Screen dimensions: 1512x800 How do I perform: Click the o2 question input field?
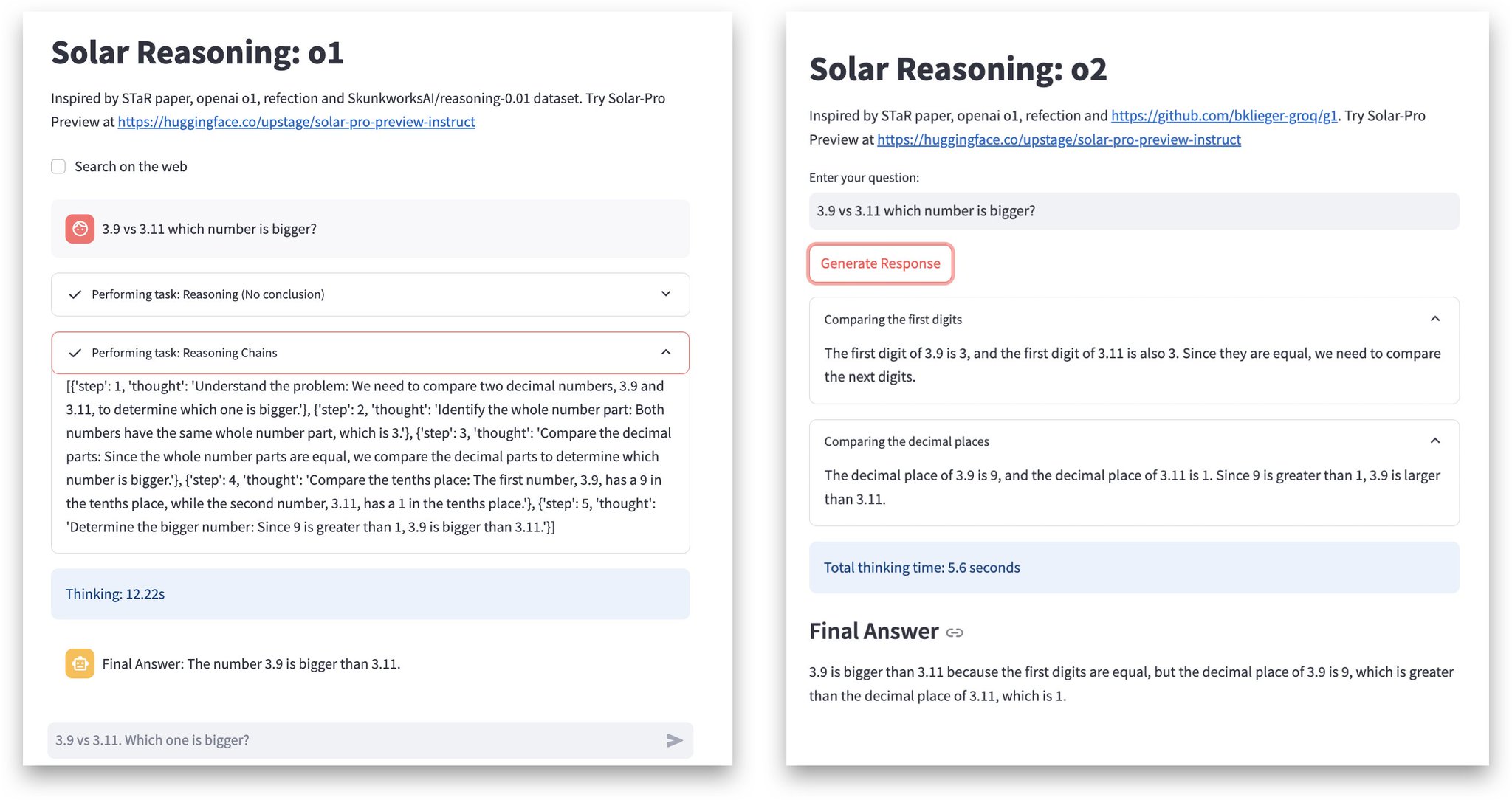point(1134,211)
